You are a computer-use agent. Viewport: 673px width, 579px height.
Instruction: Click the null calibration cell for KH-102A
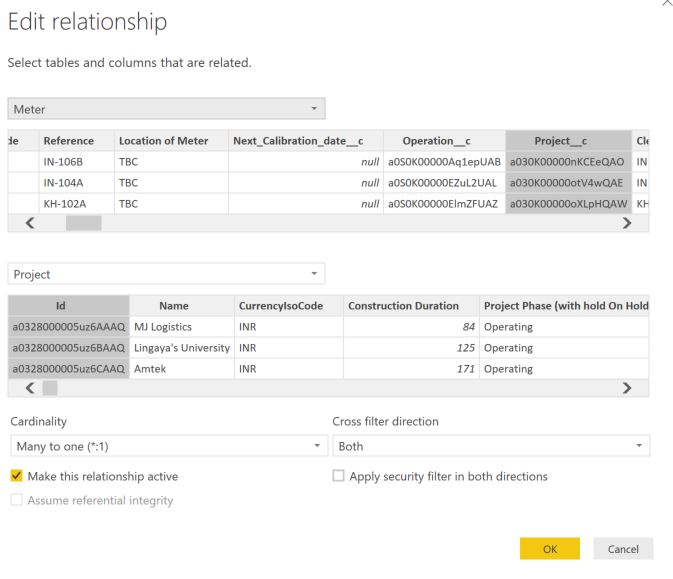coord(306,204)
